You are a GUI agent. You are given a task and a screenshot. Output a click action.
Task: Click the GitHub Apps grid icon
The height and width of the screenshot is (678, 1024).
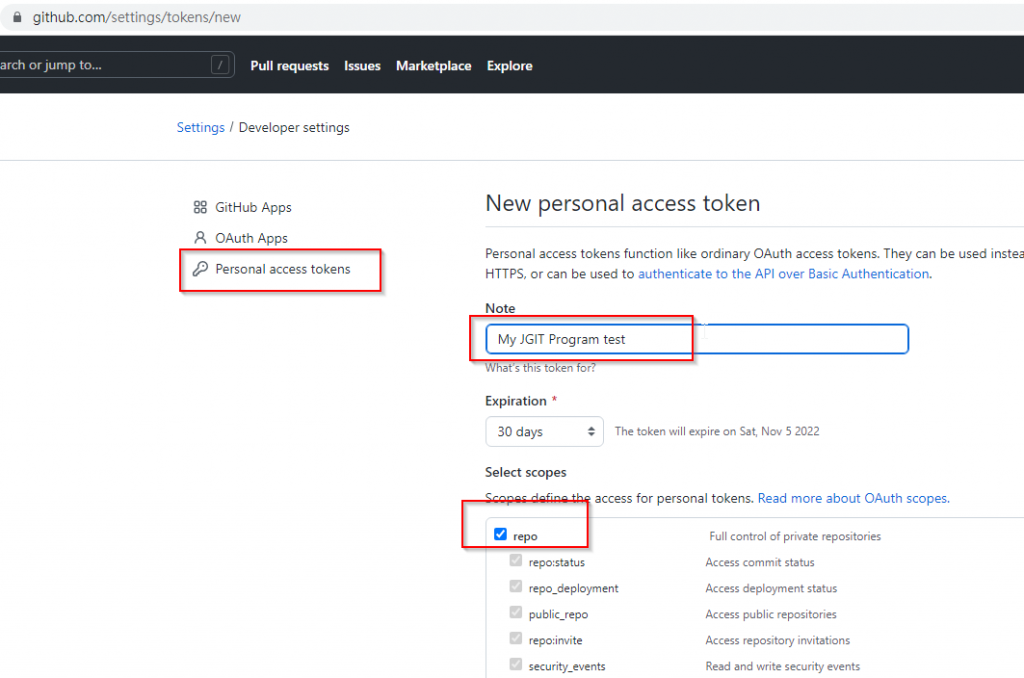(x=200, y=207)
